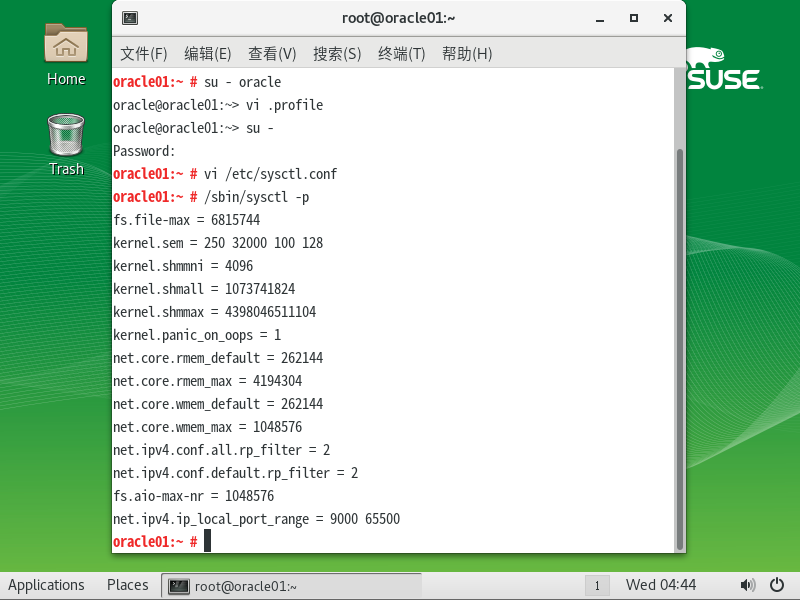Click the line 'kernel.shmmni = 4096'
This screenshot has height=600, width=800.
183,266
